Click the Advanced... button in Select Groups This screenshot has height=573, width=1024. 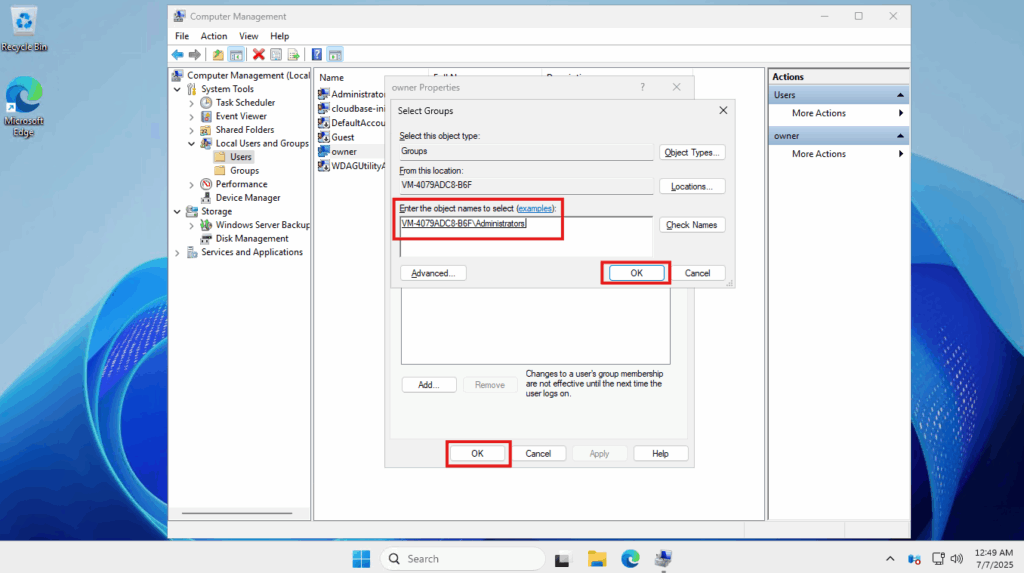433,273
